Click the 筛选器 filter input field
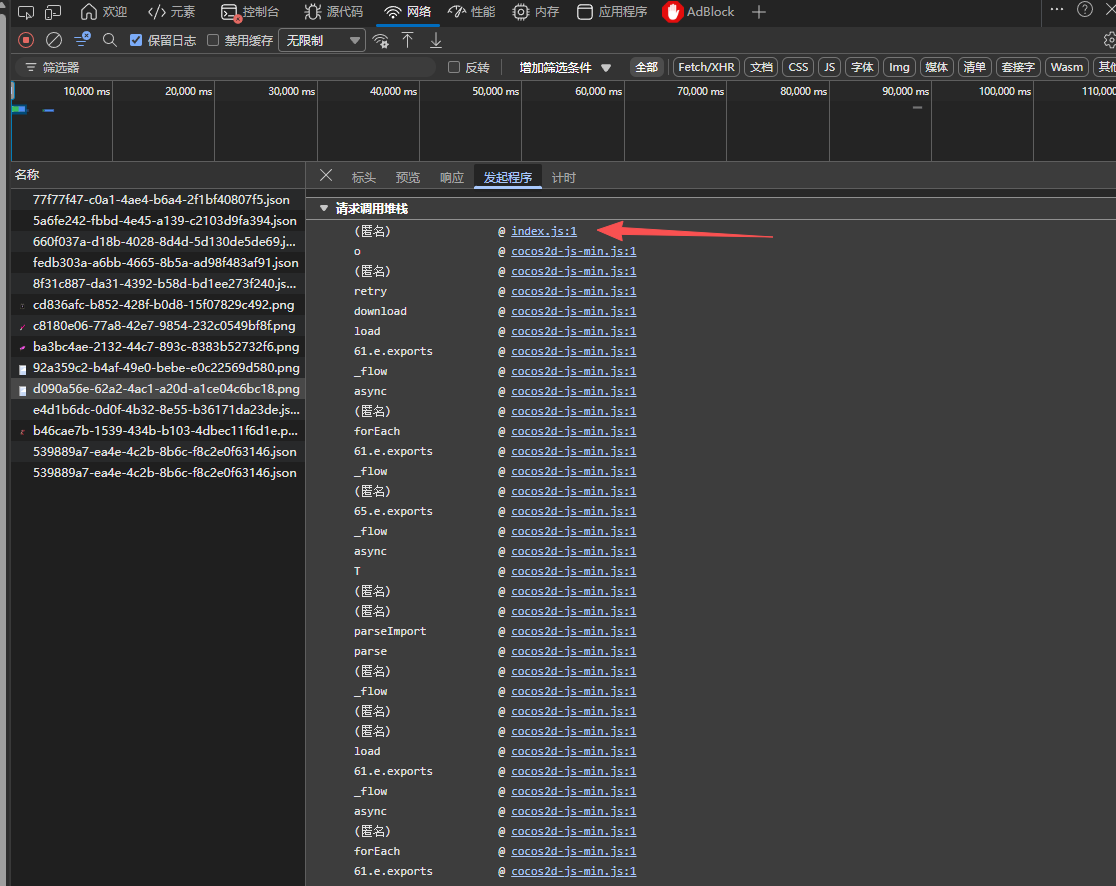The image size is (1116, 886). click(x=230, y=67)
